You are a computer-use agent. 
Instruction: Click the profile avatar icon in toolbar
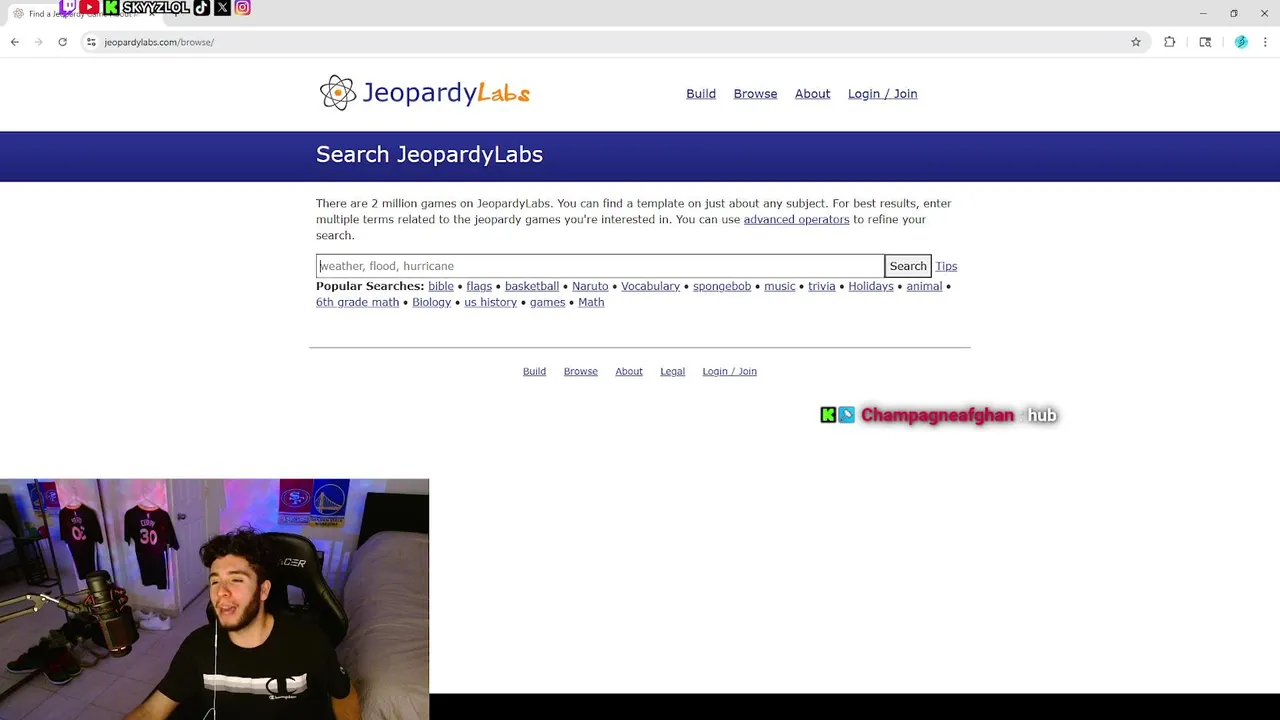[x=1241, y=42]
